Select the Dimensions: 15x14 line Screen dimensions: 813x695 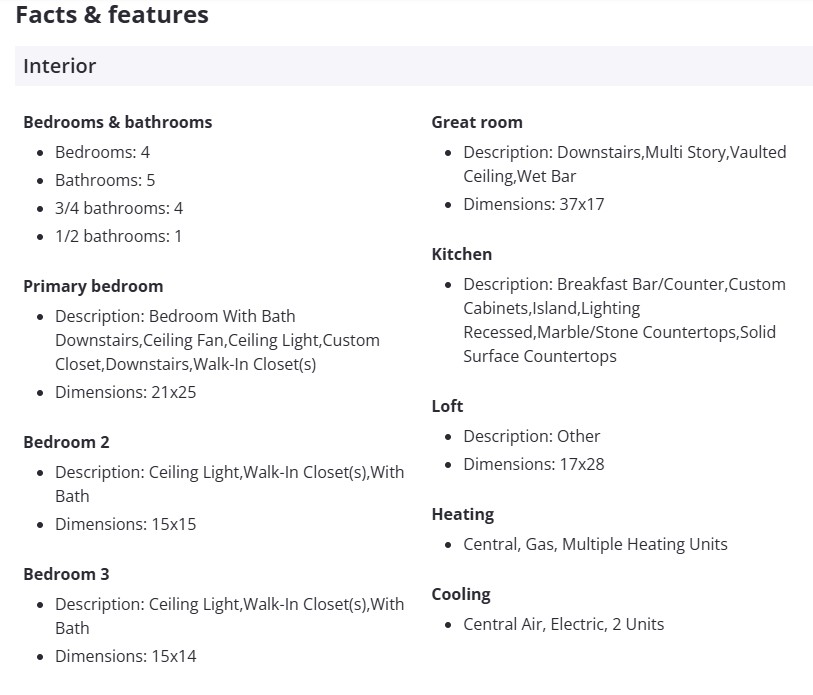pos(125,656)
